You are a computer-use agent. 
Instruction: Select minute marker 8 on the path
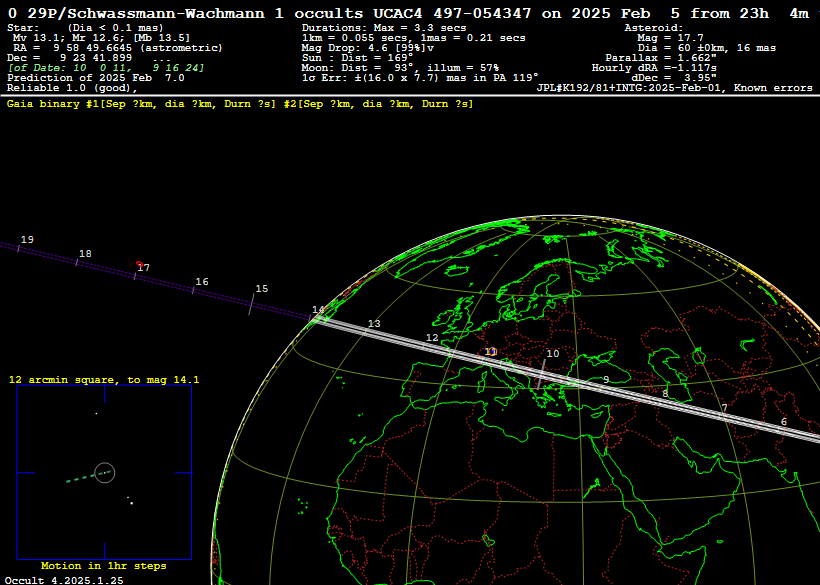[x=665, y=394]
